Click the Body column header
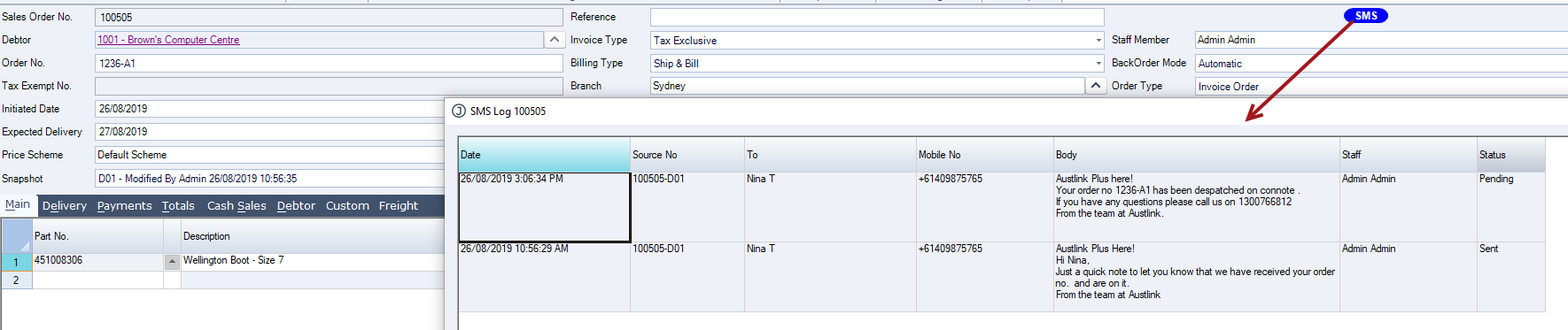Viewport: 1568px width, 330px height. click(1196, 155)
